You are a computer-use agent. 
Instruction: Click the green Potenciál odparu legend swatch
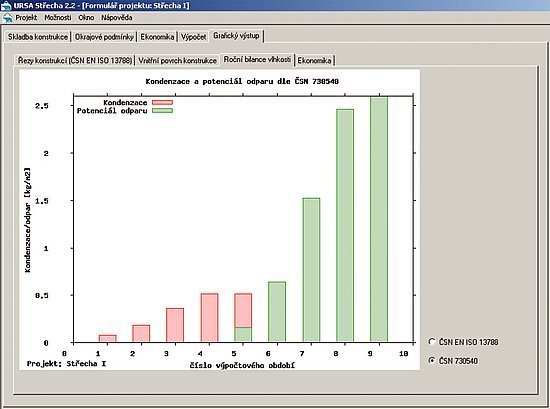(x=162, y=110)
